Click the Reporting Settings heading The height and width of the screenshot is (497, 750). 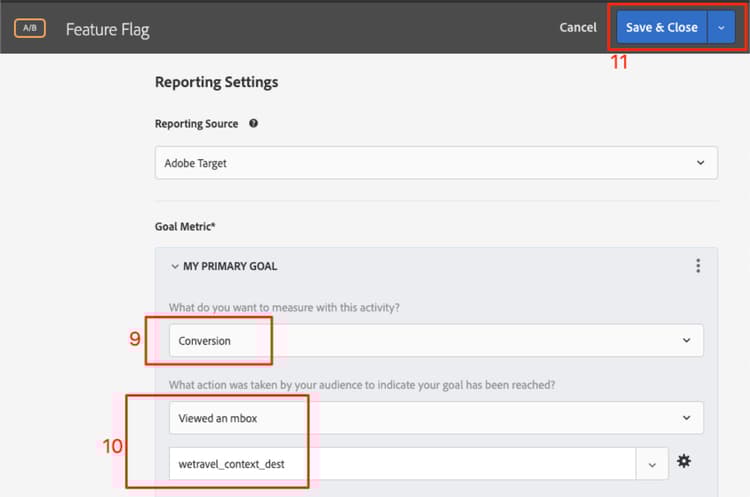tap(216, 82)
